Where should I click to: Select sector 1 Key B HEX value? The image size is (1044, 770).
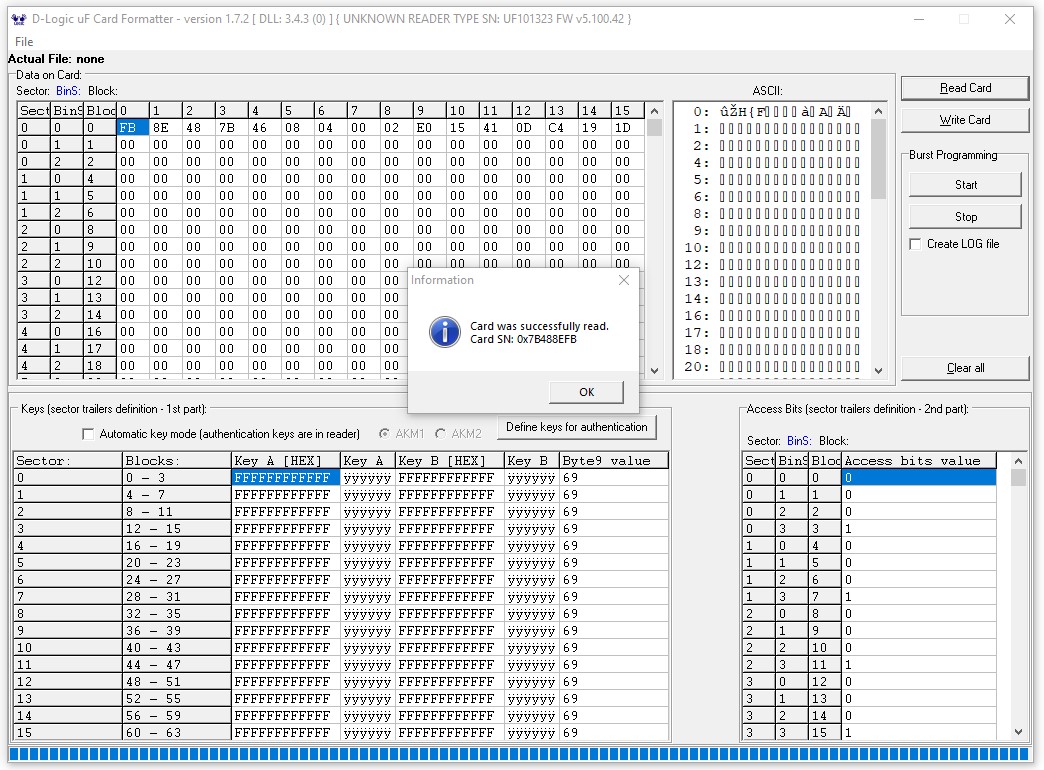[449, 495]
